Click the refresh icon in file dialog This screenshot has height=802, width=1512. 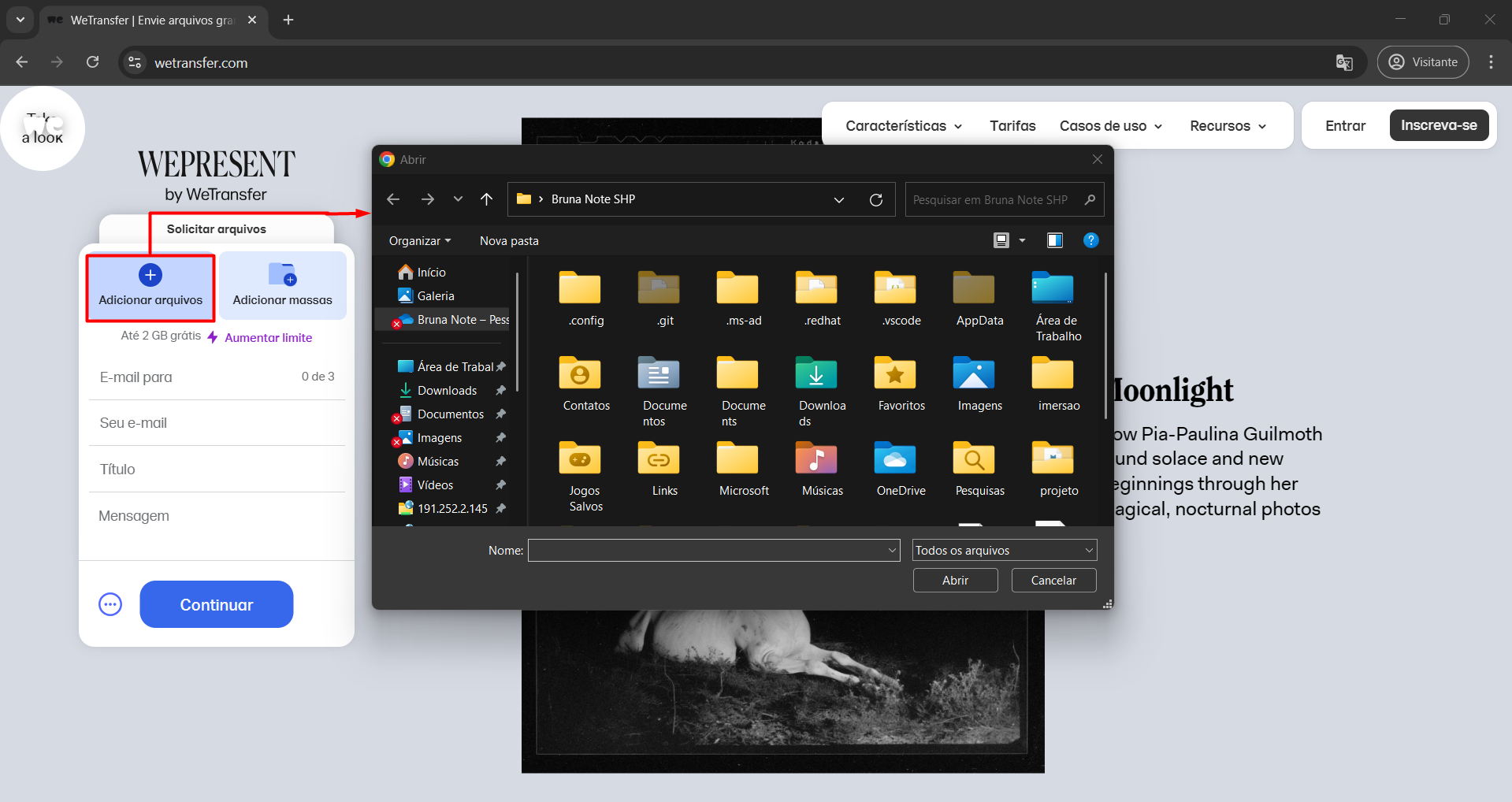(875, 200)
